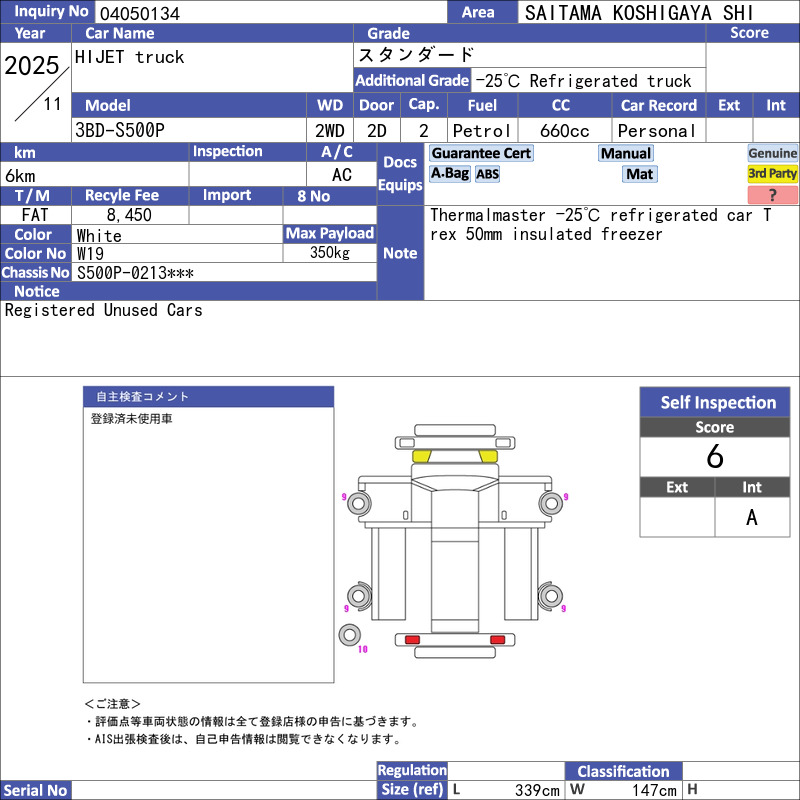This screenshot has width=800, height=800.
Task: Click the rear-left wheel on the diagram
Action: click(359, 595)
